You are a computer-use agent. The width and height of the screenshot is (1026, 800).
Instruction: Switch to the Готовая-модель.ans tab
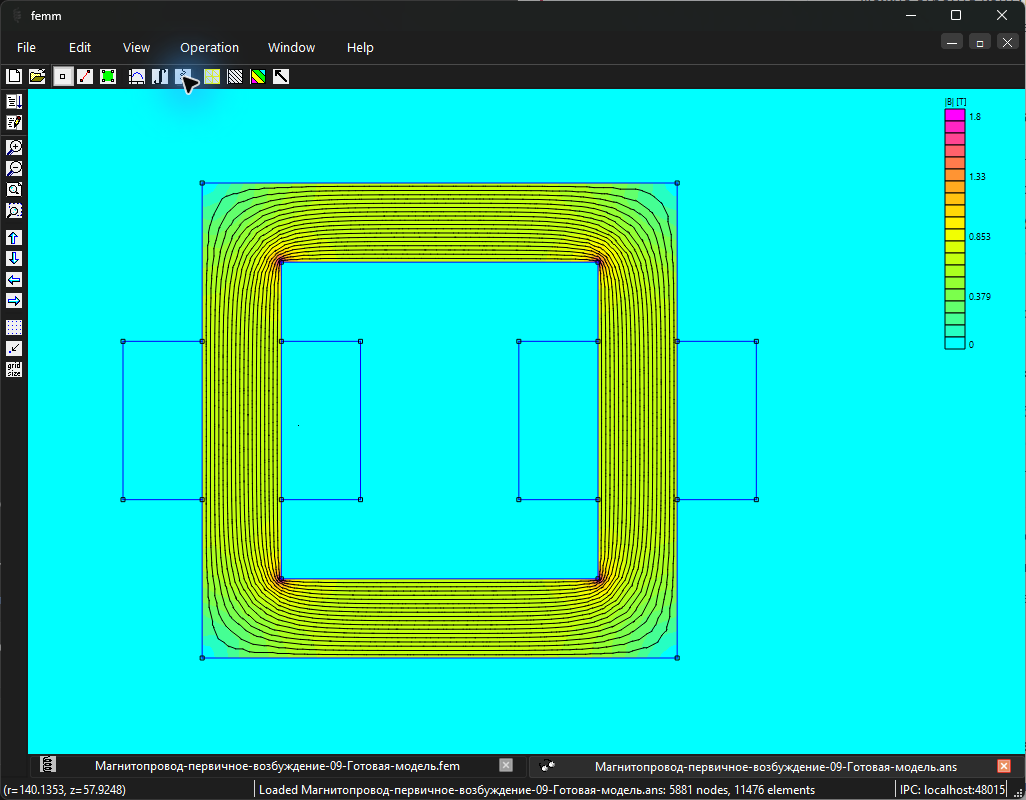click(775, 766)
